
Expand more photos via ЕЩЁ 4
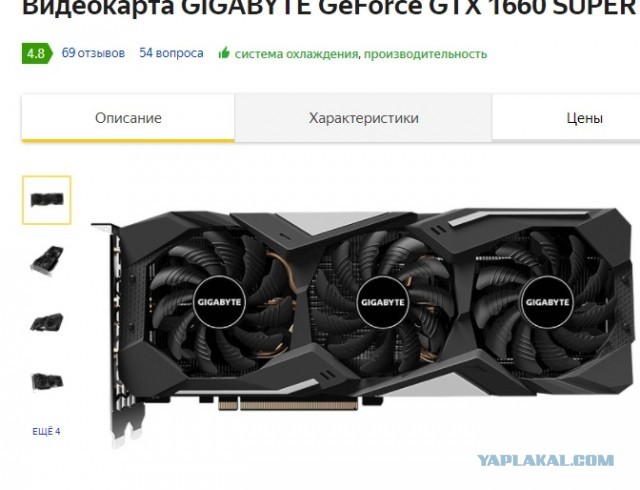click(x=46, y=432)
